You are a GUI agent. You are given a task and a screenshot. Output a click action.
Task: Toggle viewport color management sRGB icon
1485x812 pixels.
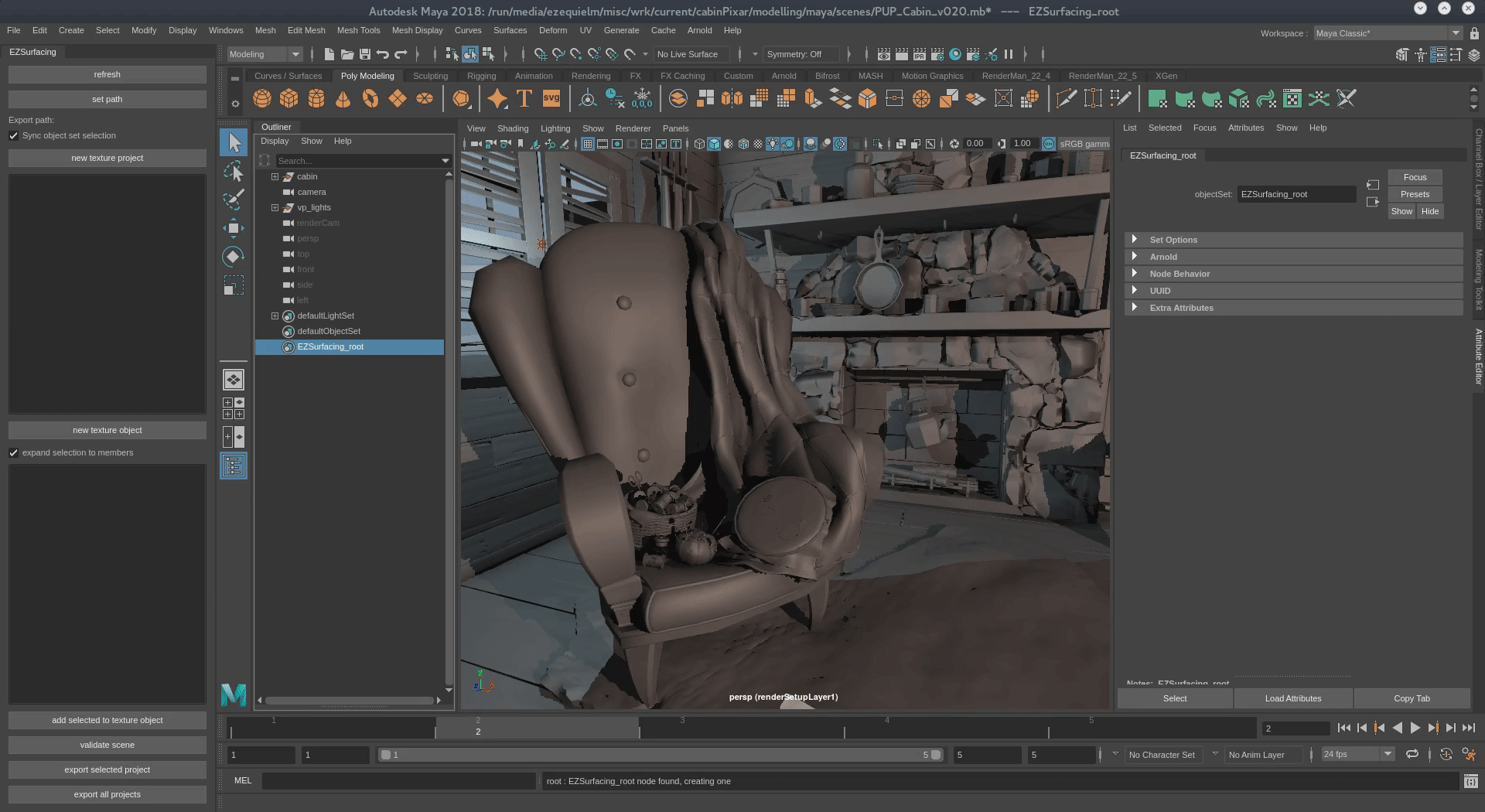coord(1048,144)
